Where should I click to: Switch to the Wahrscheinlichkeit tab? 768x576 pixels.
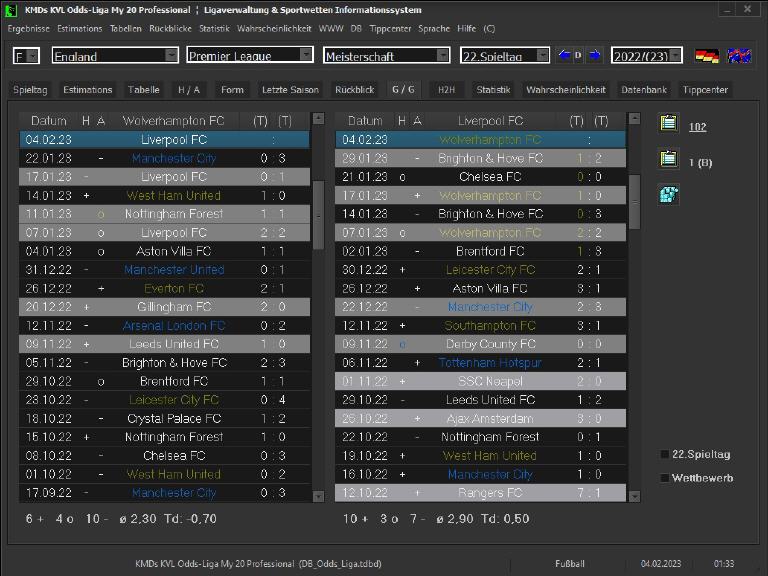click(x=566, y=90)
